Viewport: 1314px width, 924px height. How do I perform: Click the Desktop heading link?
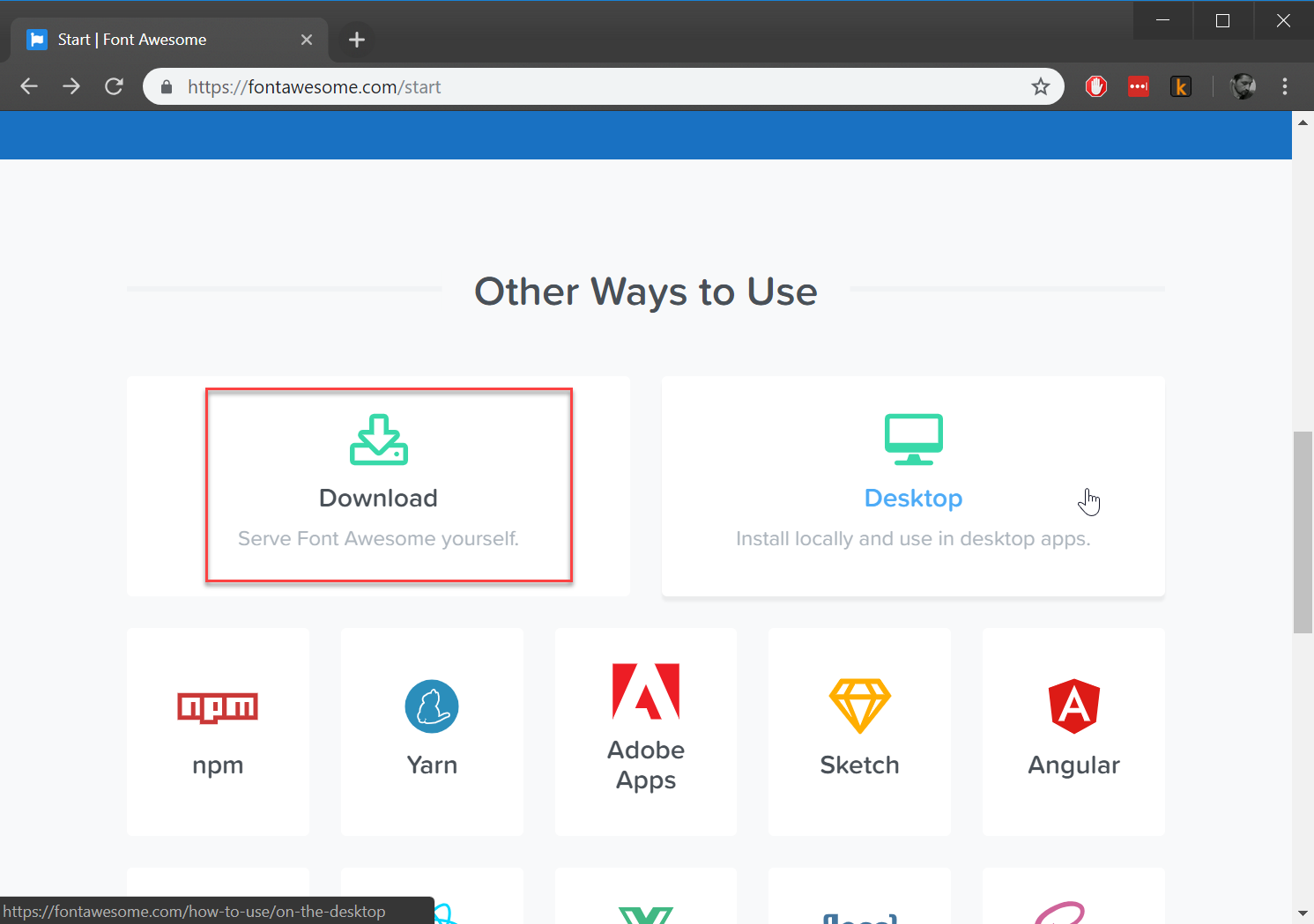pos(914,498)
